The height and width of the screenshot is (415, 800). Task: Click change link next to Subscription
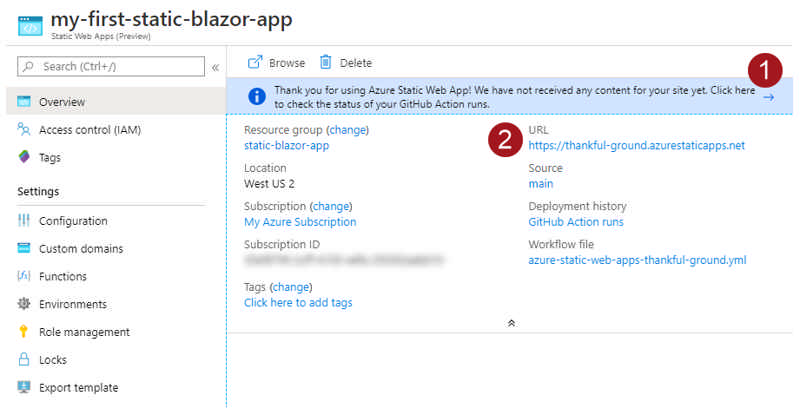coord(331,206)
